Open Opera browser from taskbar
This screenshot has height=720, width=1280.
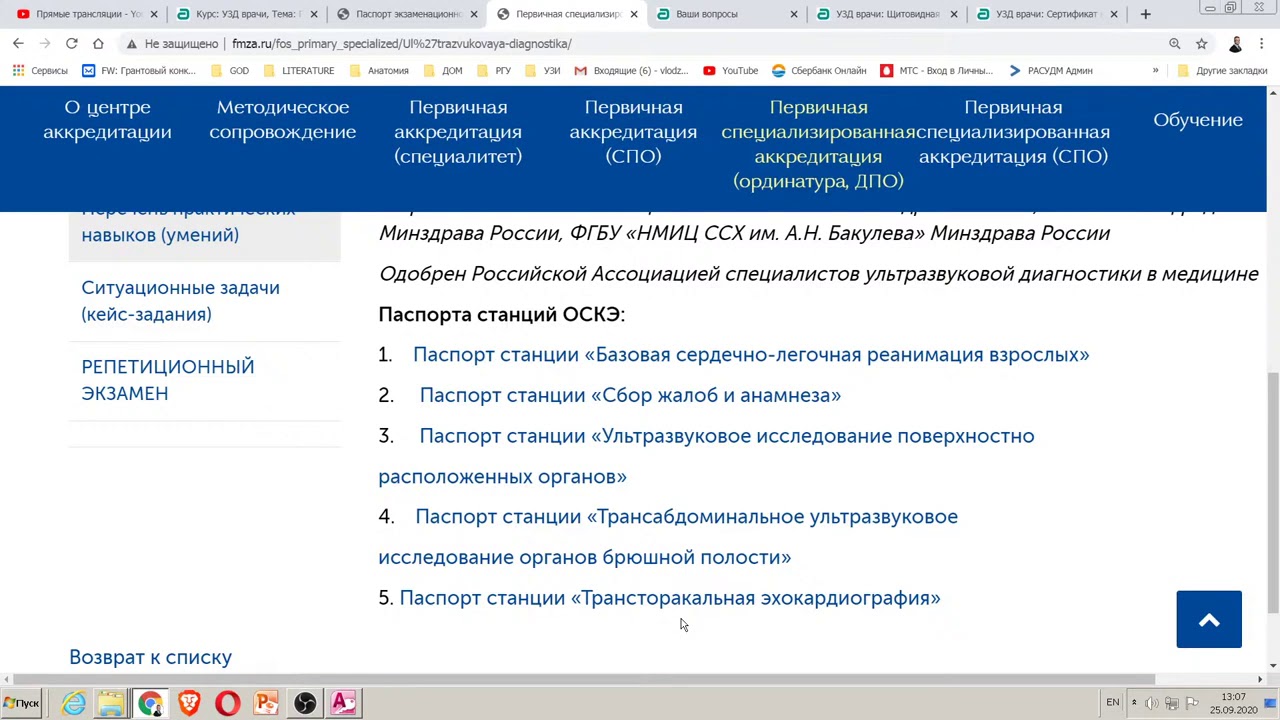tap(227, 703)
